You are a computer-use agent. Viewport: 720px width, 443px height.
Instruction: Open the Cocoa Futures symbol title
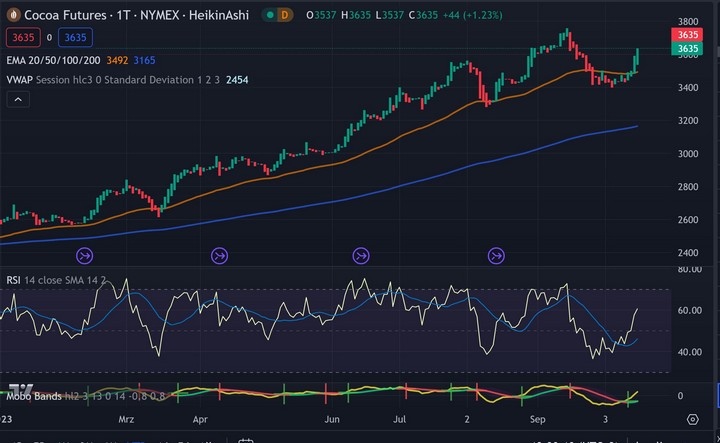coord(136,15)
